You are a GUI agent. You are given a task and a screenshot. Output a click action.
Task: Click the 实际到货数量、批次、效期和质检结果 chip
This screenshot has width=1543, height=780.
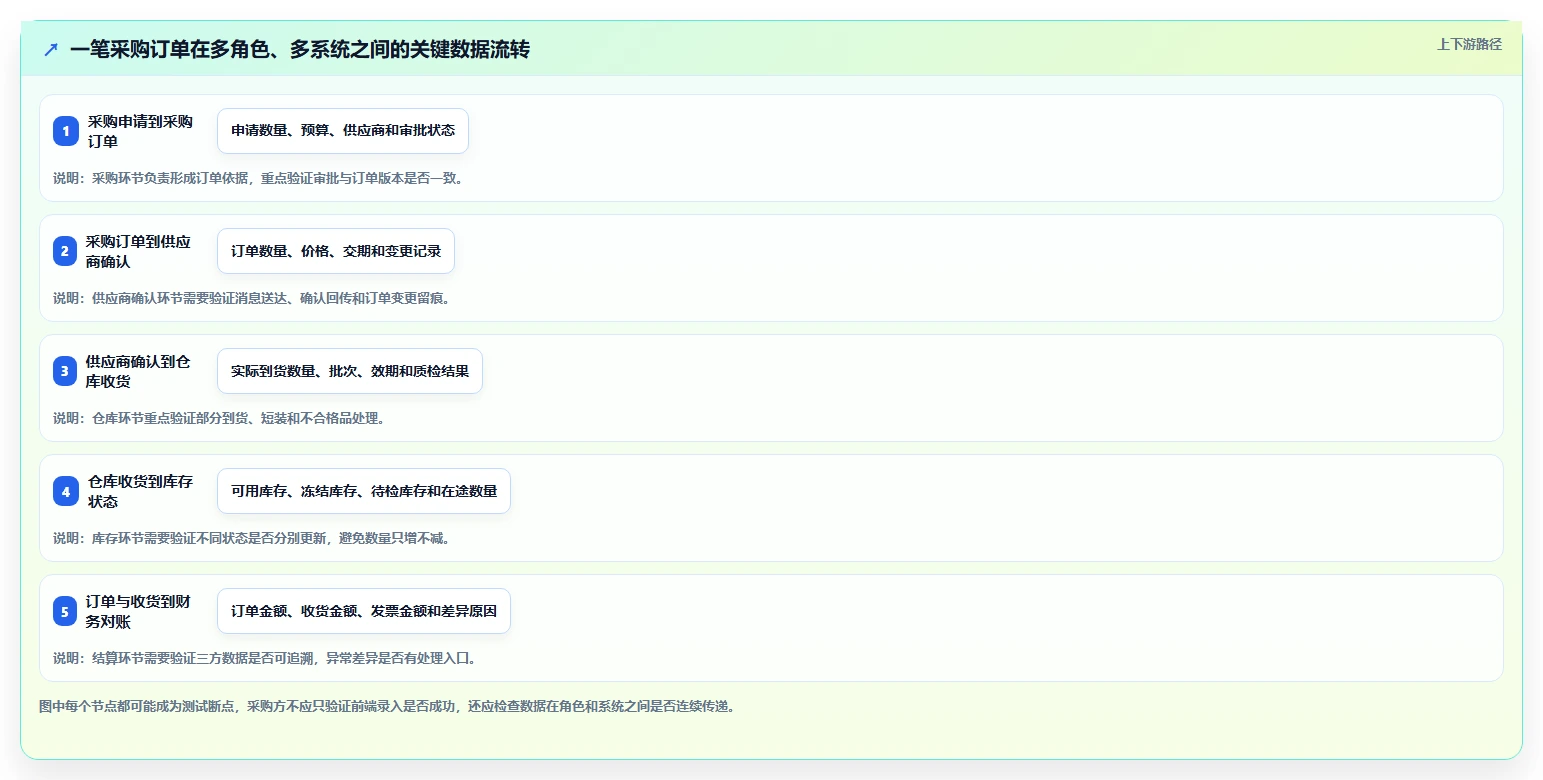[350, 371]
